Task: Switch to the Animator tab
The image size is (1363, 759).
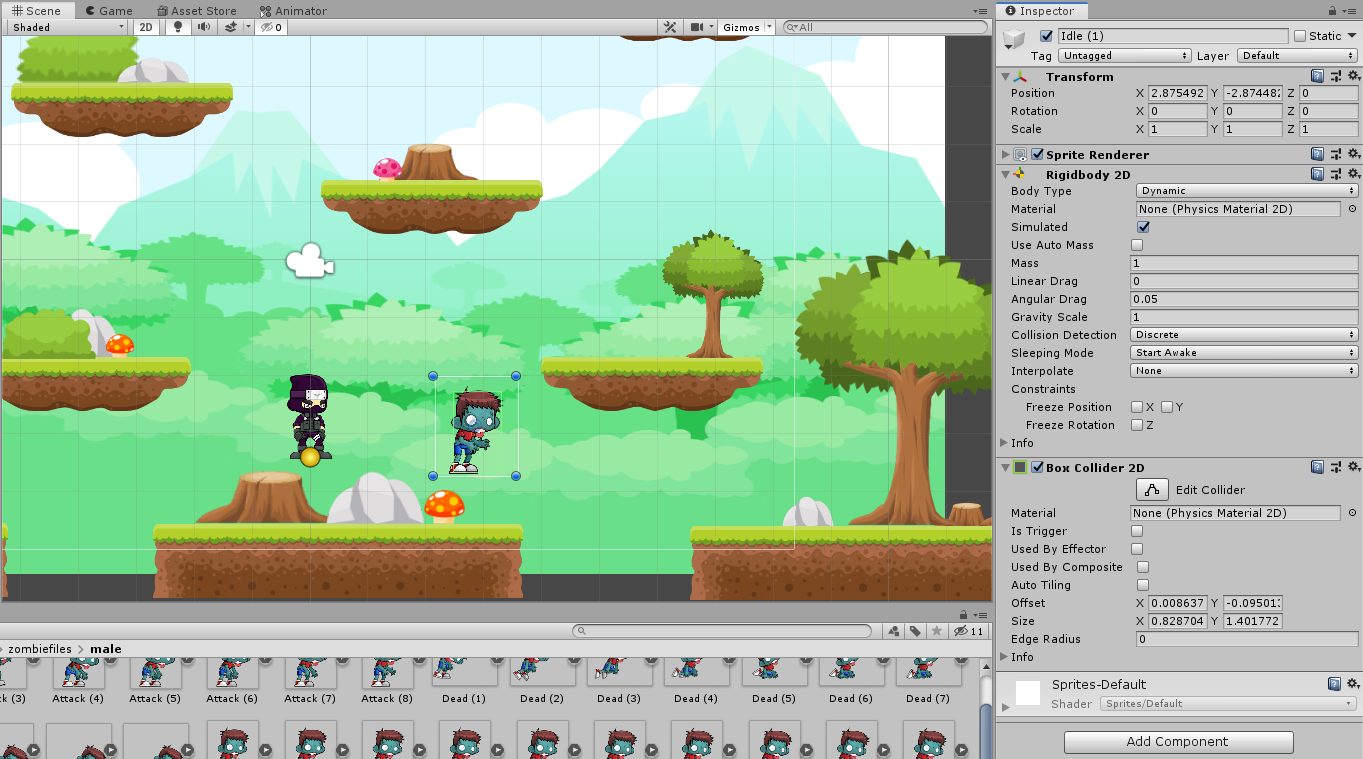Action: [x=293, y=11]
